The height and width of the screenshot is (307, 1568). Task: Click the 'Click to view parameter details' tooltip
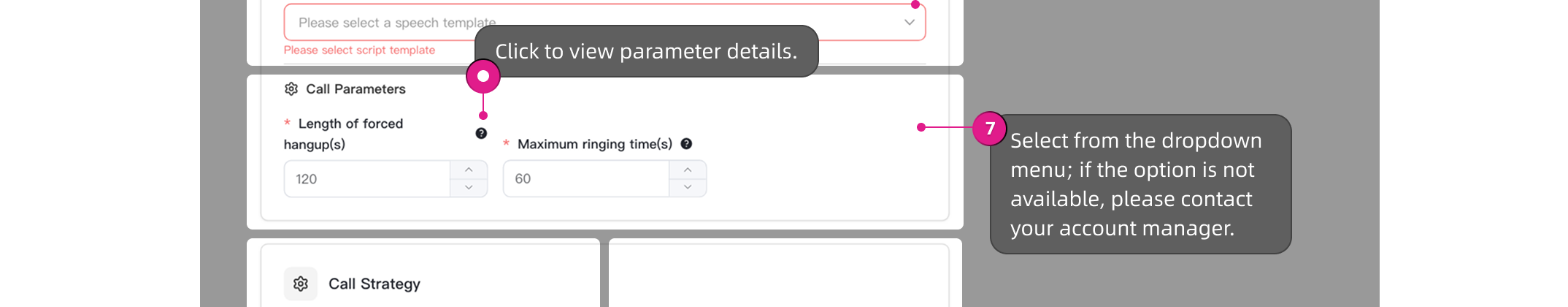click(x=646, y=51)
